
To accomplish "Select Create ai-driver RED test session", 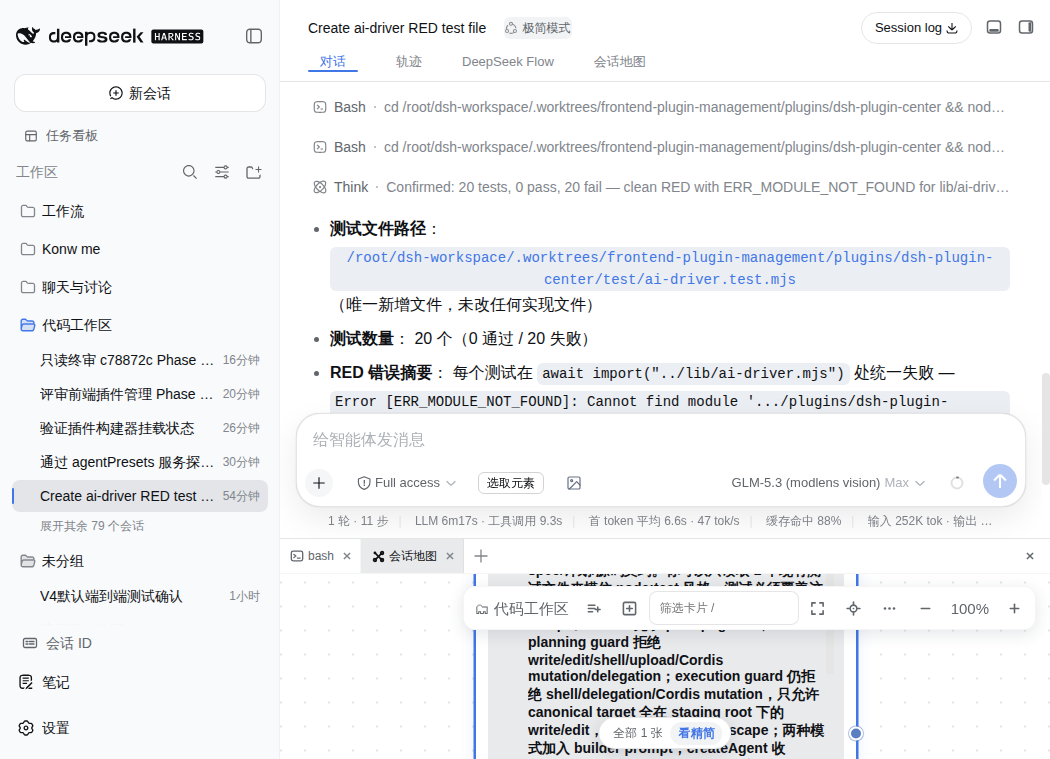I will click(x=140, y=496).
